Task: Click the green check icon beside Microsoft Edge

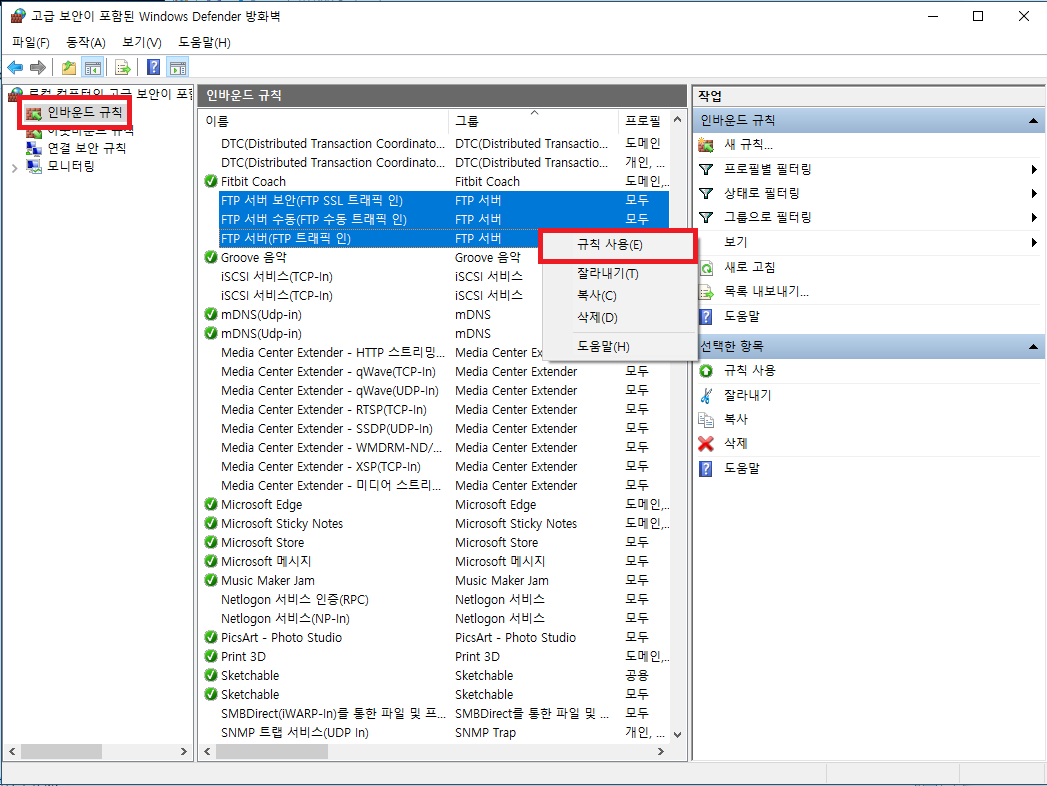Action: 211,504
